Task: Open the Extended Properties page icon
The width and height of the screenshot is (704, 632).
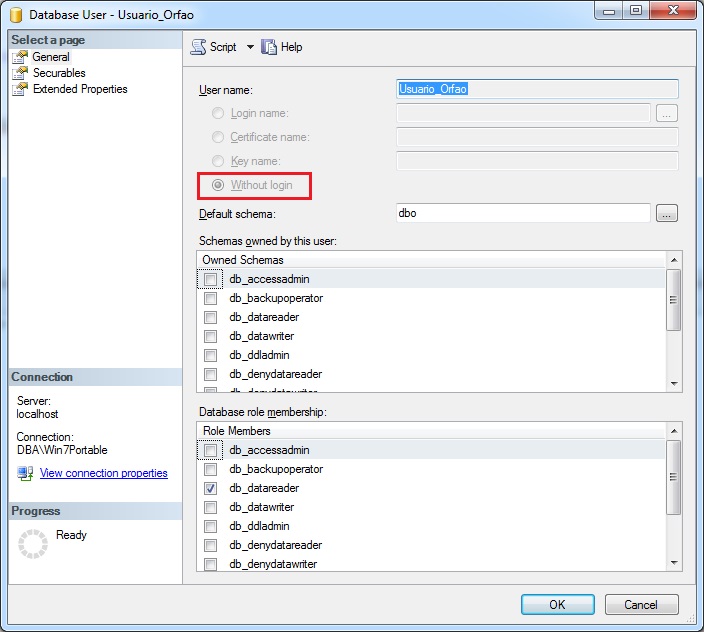Action: click(20, 89)
